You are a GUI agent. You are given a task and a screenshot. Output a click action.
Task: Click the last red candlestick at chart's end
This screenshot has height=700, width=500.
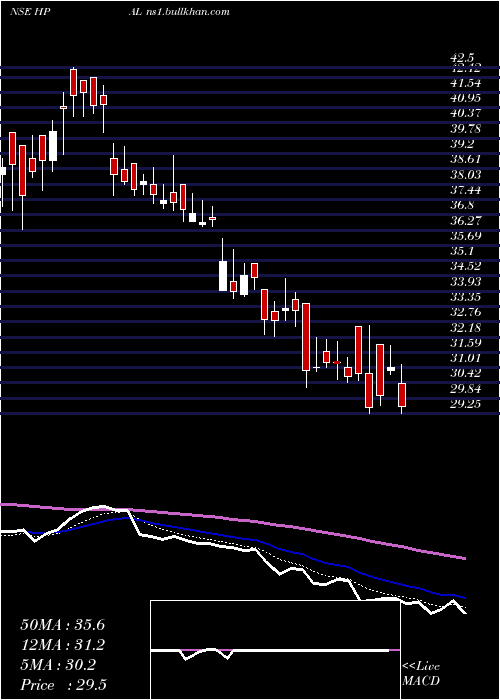pos(402,395)
